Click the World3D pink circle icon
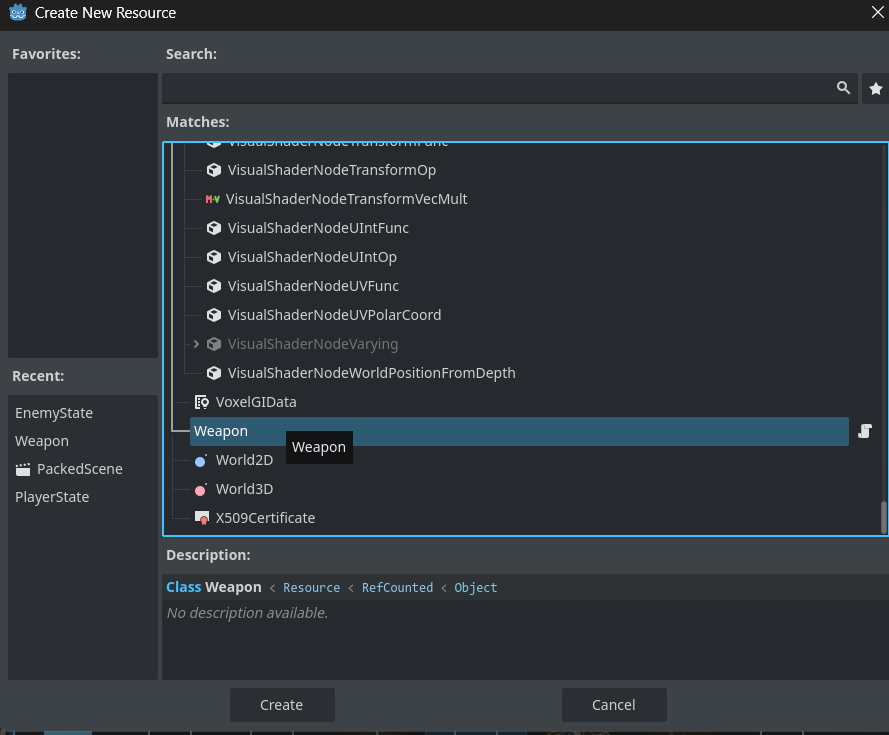The image size is (889, 735). click(x=200, y=490)
